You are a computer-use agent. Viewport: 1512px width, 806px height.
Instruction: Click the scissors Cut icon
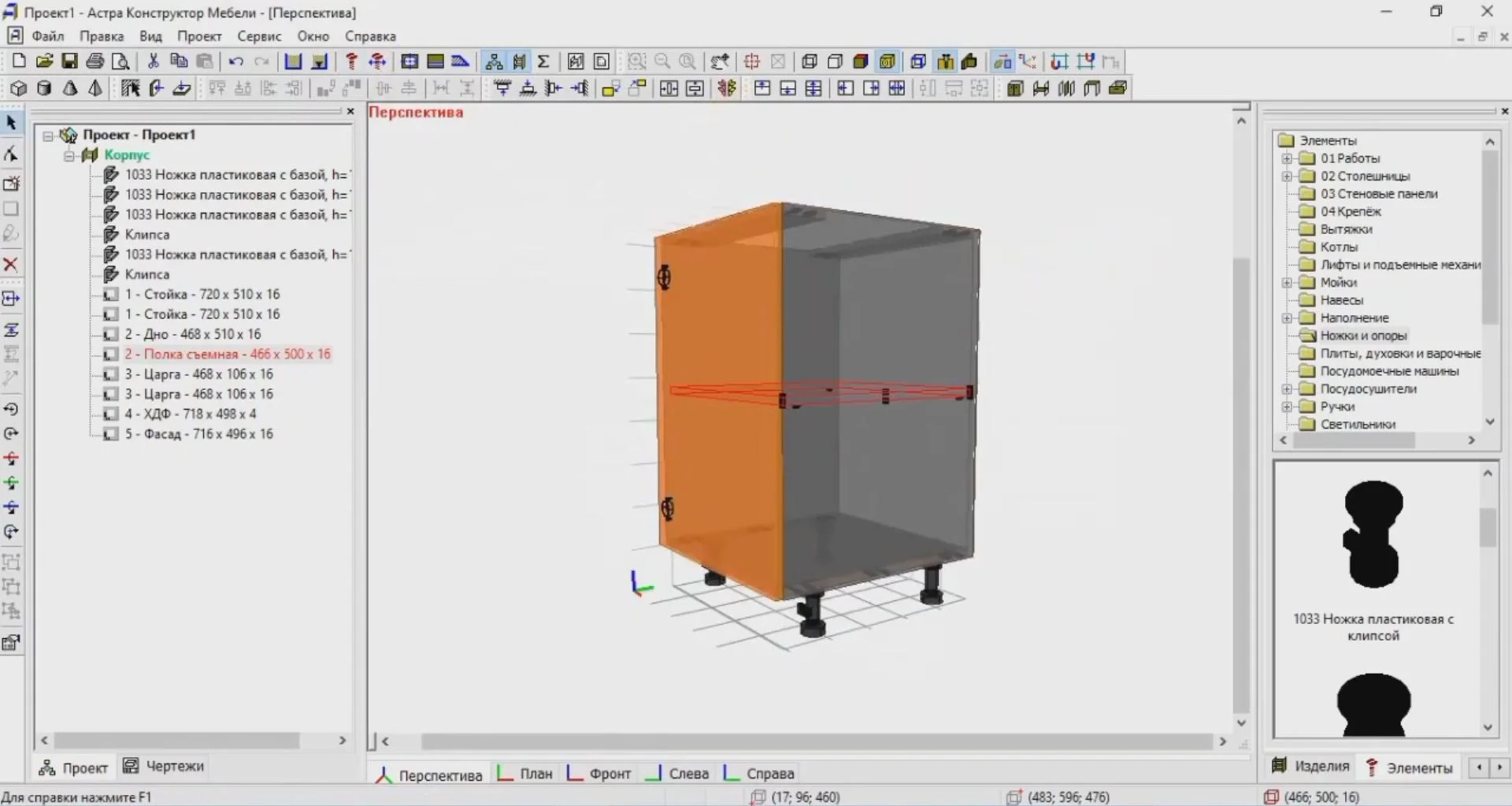154,61
